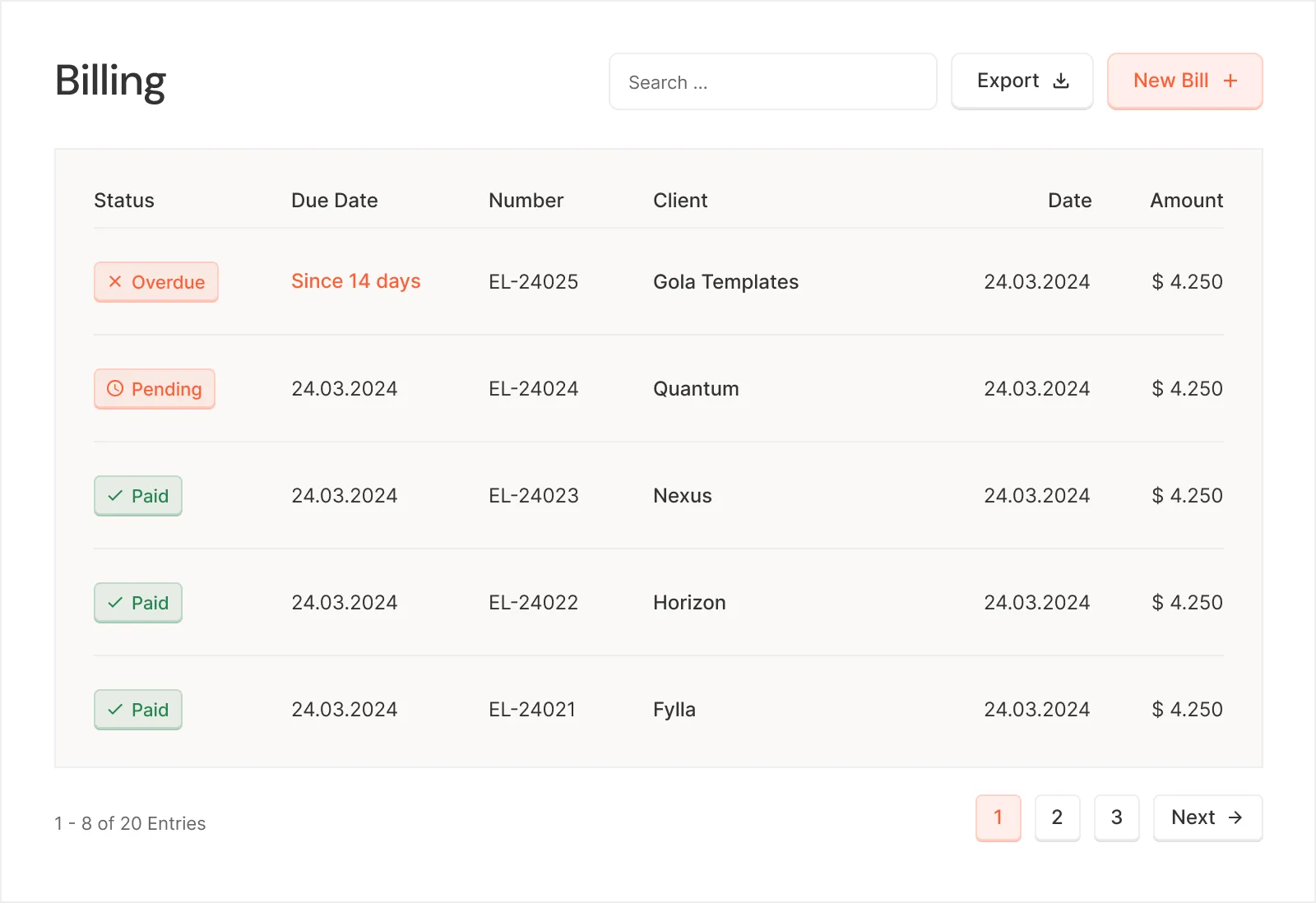Click amount $ 4.250 for Gola Templates
Screen dimensions: 1316x903
[x=1188, y=282]
